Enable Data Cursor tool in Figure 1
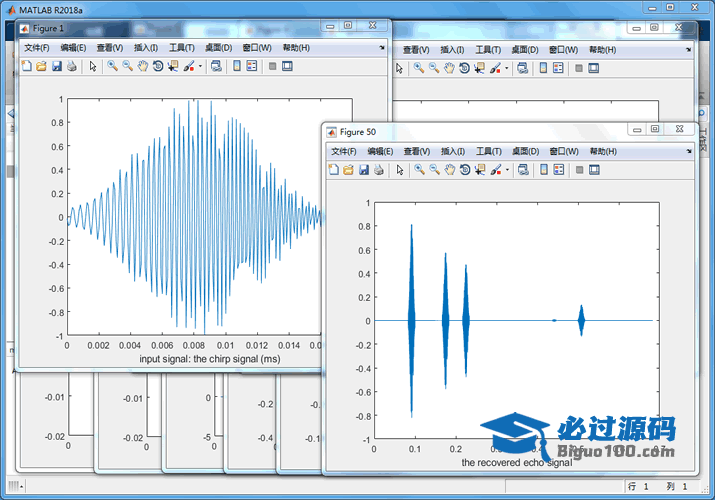The height and width of the screenshot is (500, 715). pyautogui.click(x=173, y=67)
